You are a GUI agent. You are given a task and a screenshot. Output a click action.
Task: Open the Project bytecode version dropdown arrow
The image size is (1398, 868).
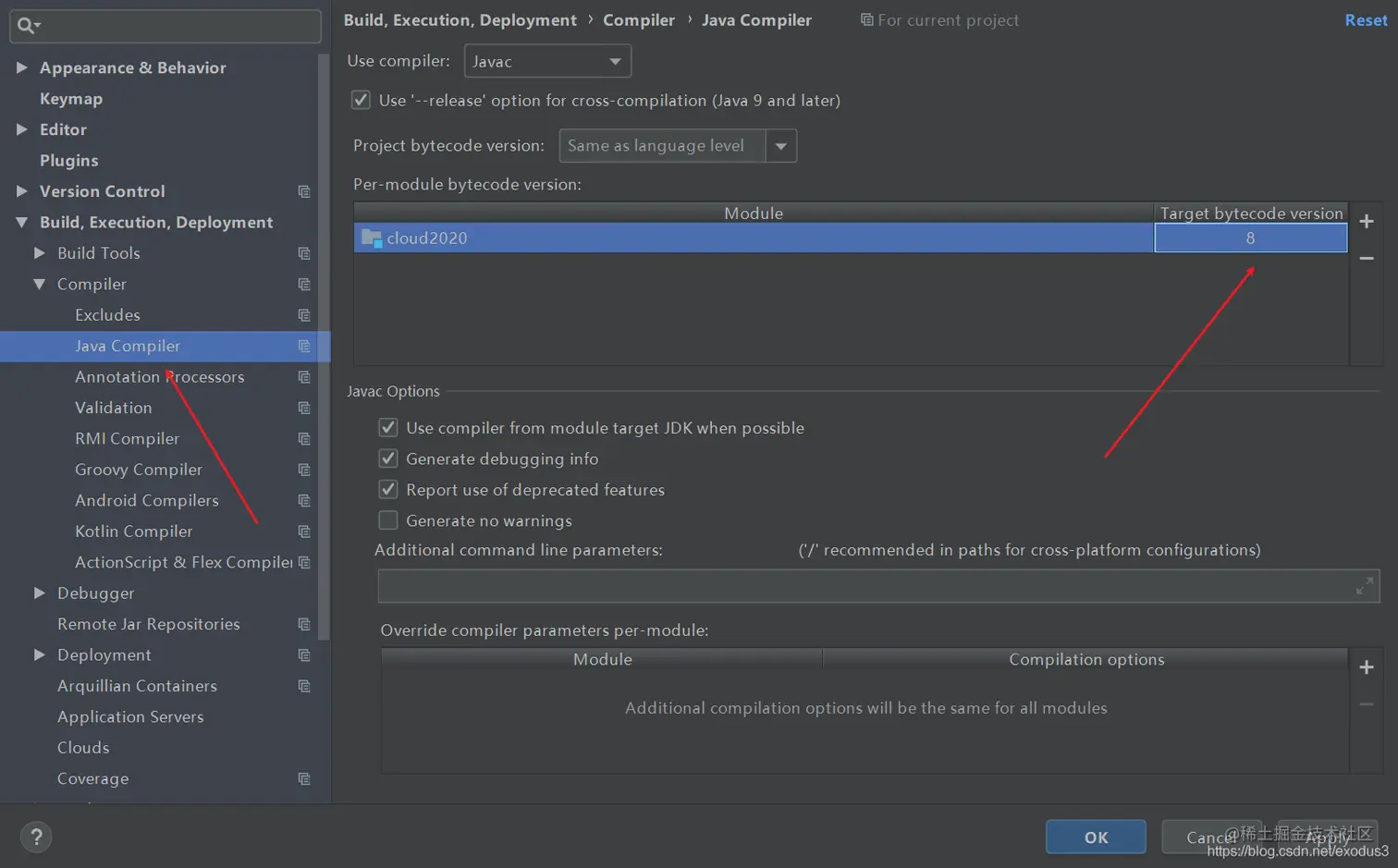tap(781, 146)
